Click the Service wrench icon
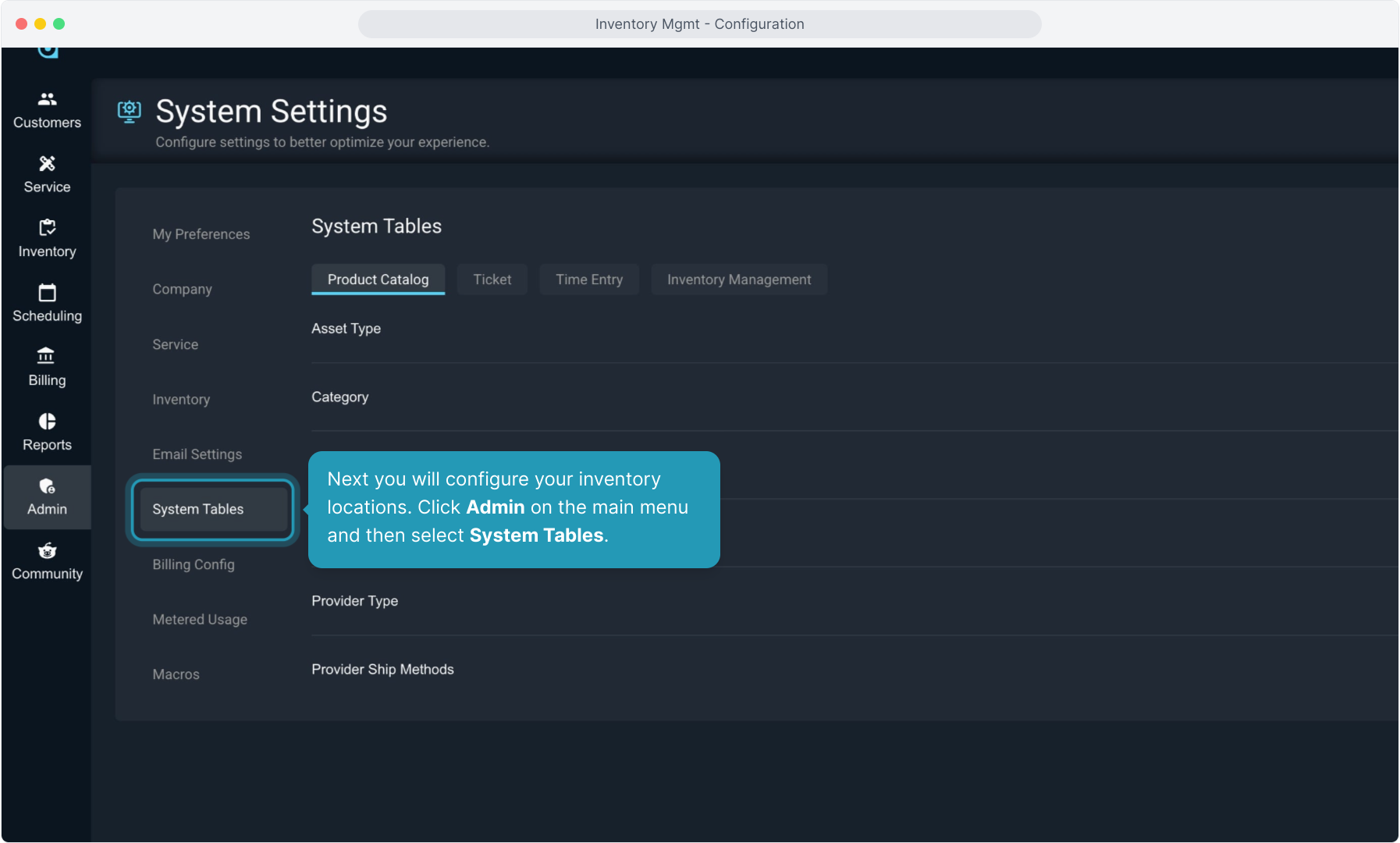The image size is (1400, 843). tap(47, 164)
